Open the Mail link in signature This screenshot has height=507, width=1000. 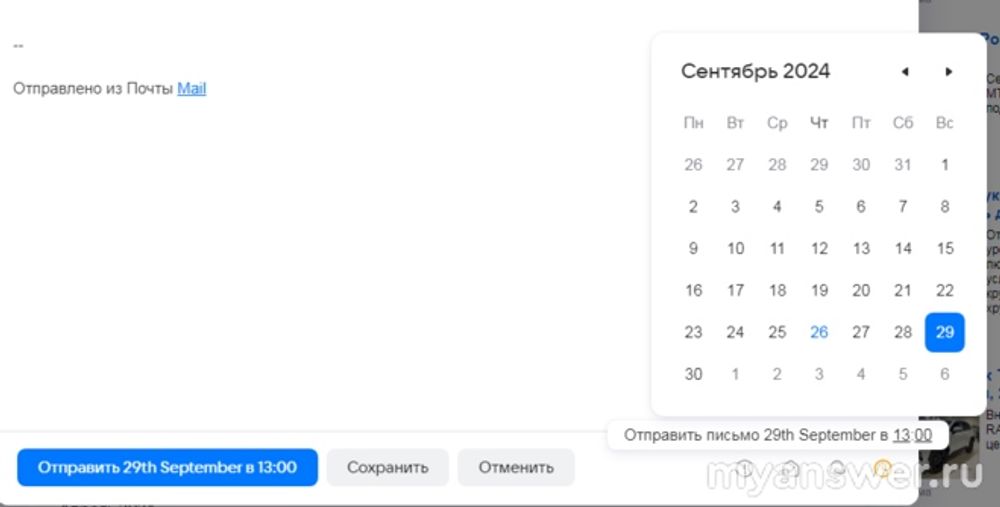191,88
